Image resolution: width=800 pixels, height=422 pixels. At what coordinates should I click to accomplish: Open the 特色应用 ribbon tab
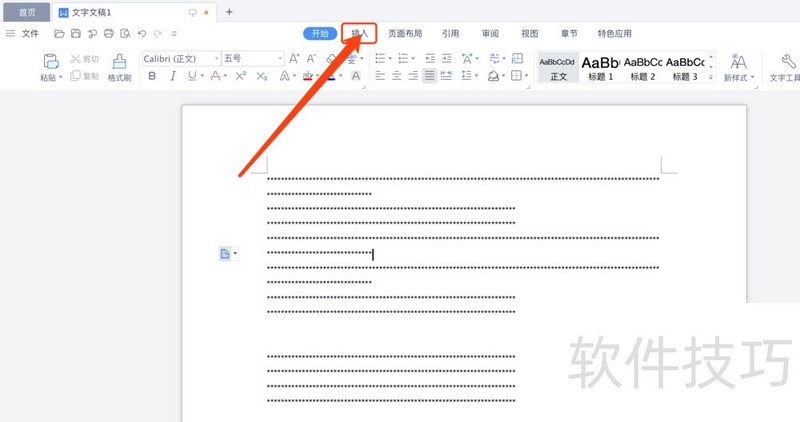point(614,34)
